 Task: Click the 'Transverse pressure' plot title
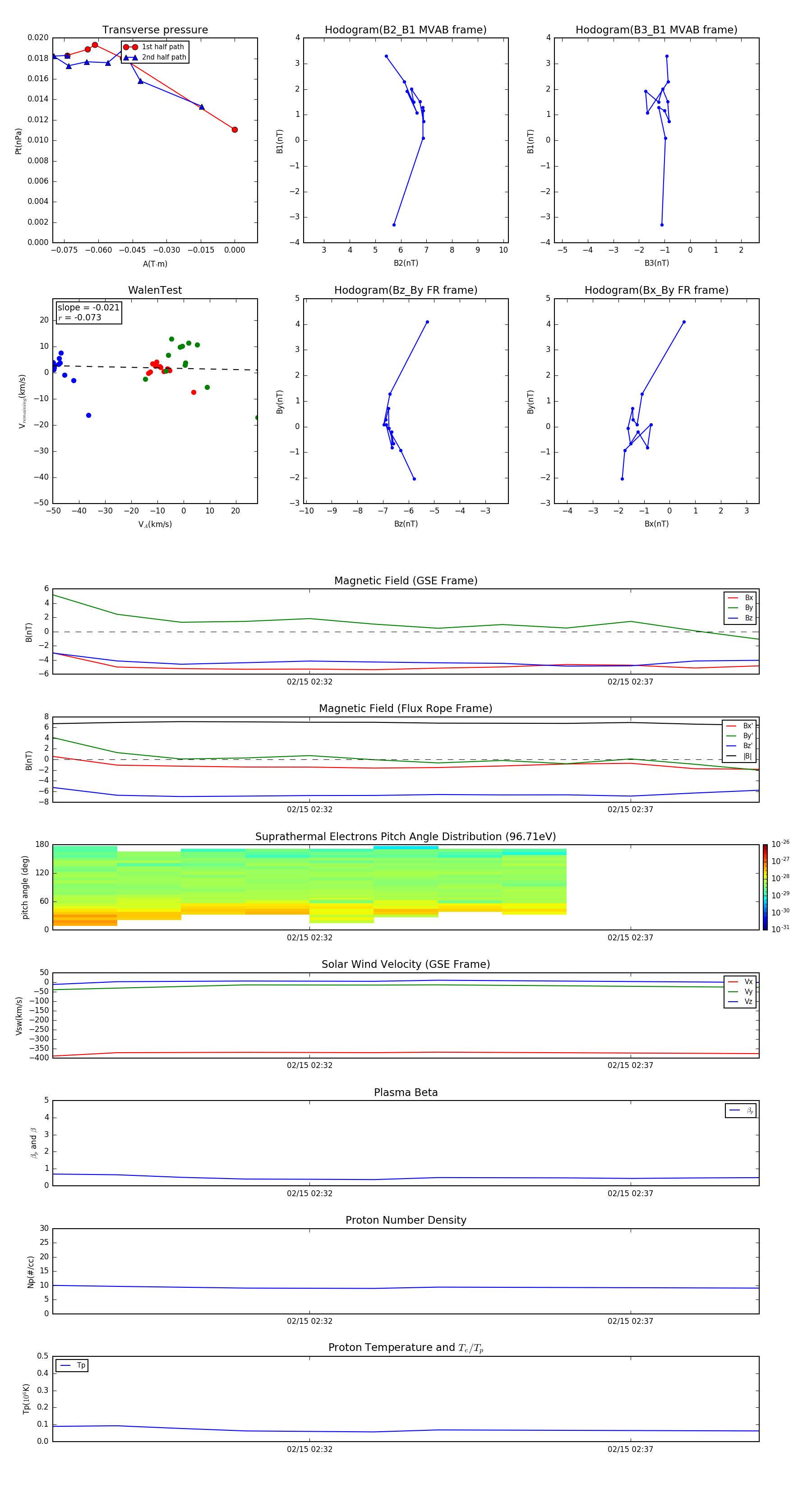click(x=155, y=30)
